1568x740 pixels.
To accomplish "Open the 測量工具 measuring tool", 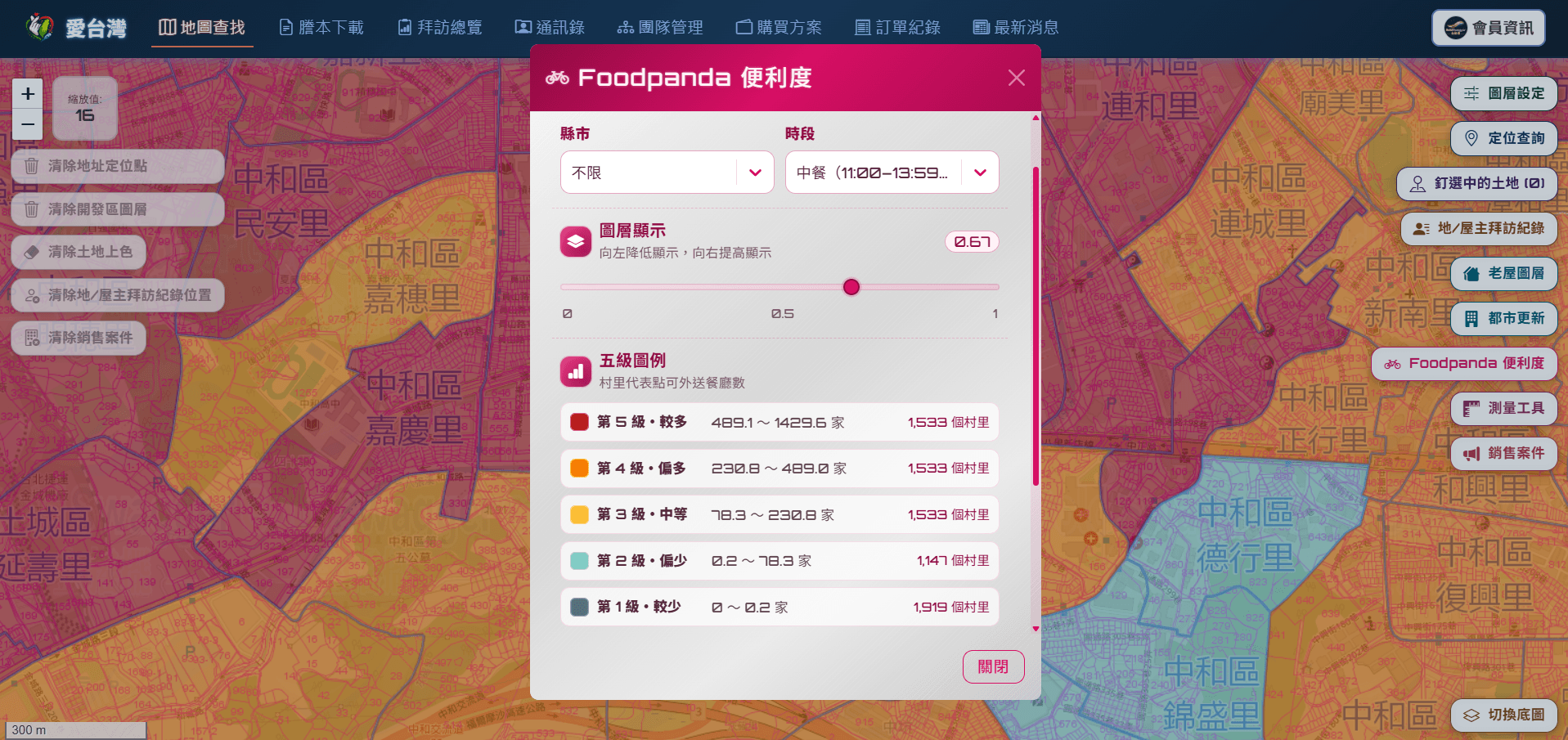I will pos(1503,408).
